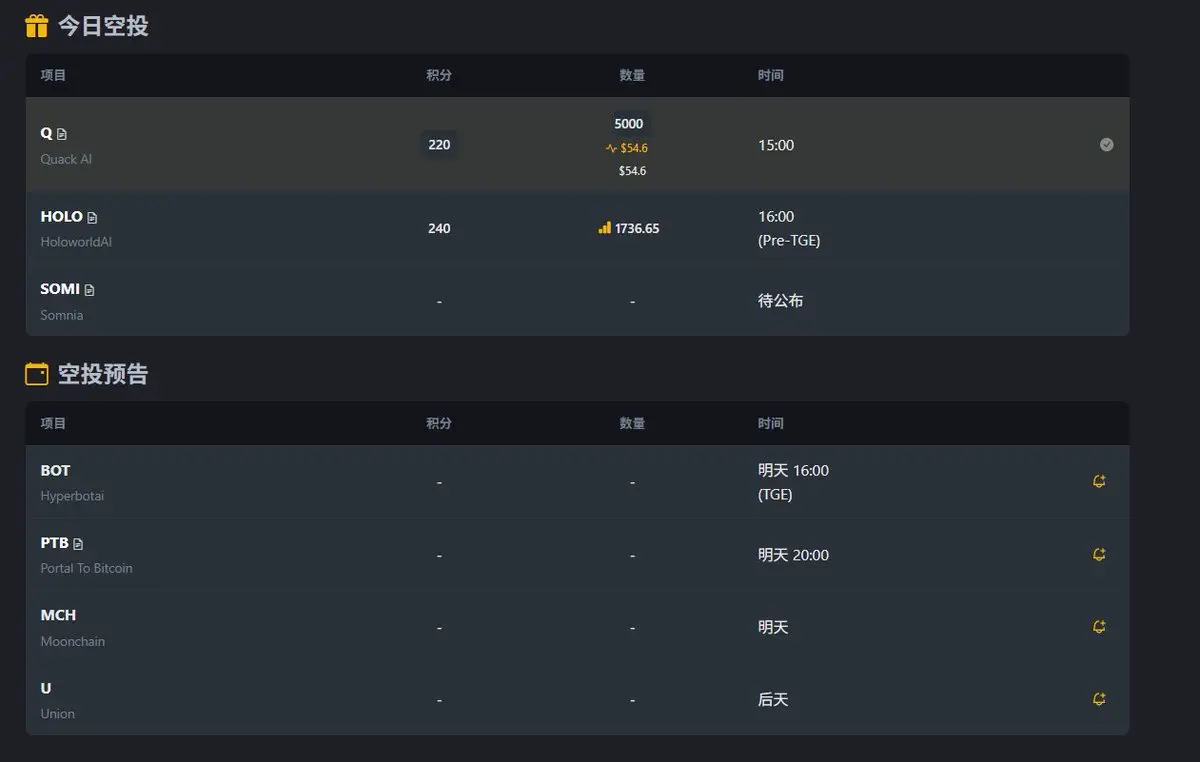Open the document icon beside HOLO
Image resolution: width=1200 pixels, height=762 pixels.
tap(92, 218)
